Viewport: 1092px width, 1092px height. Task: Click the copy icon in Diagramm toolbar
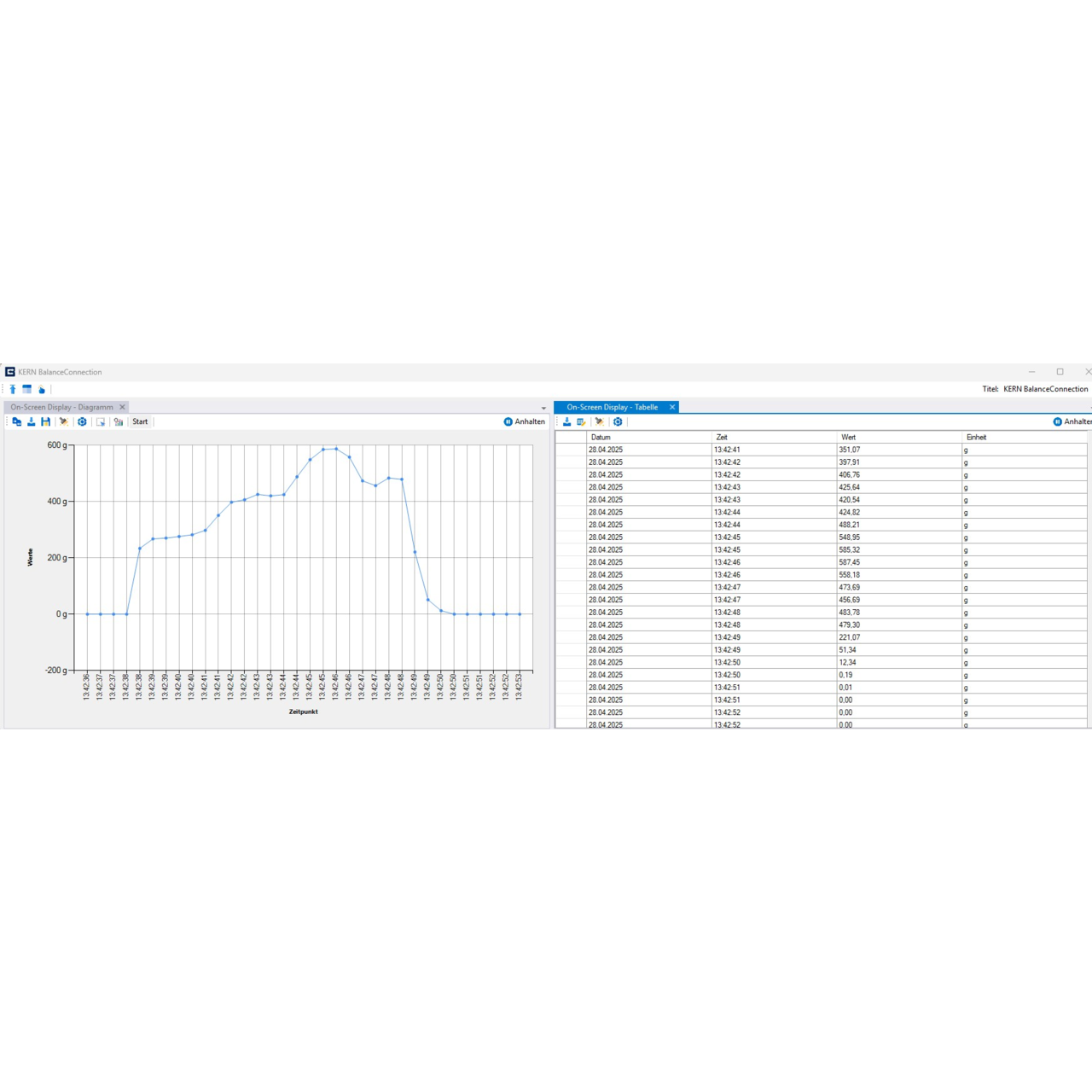pyautogui.click(x=17, y=421)
